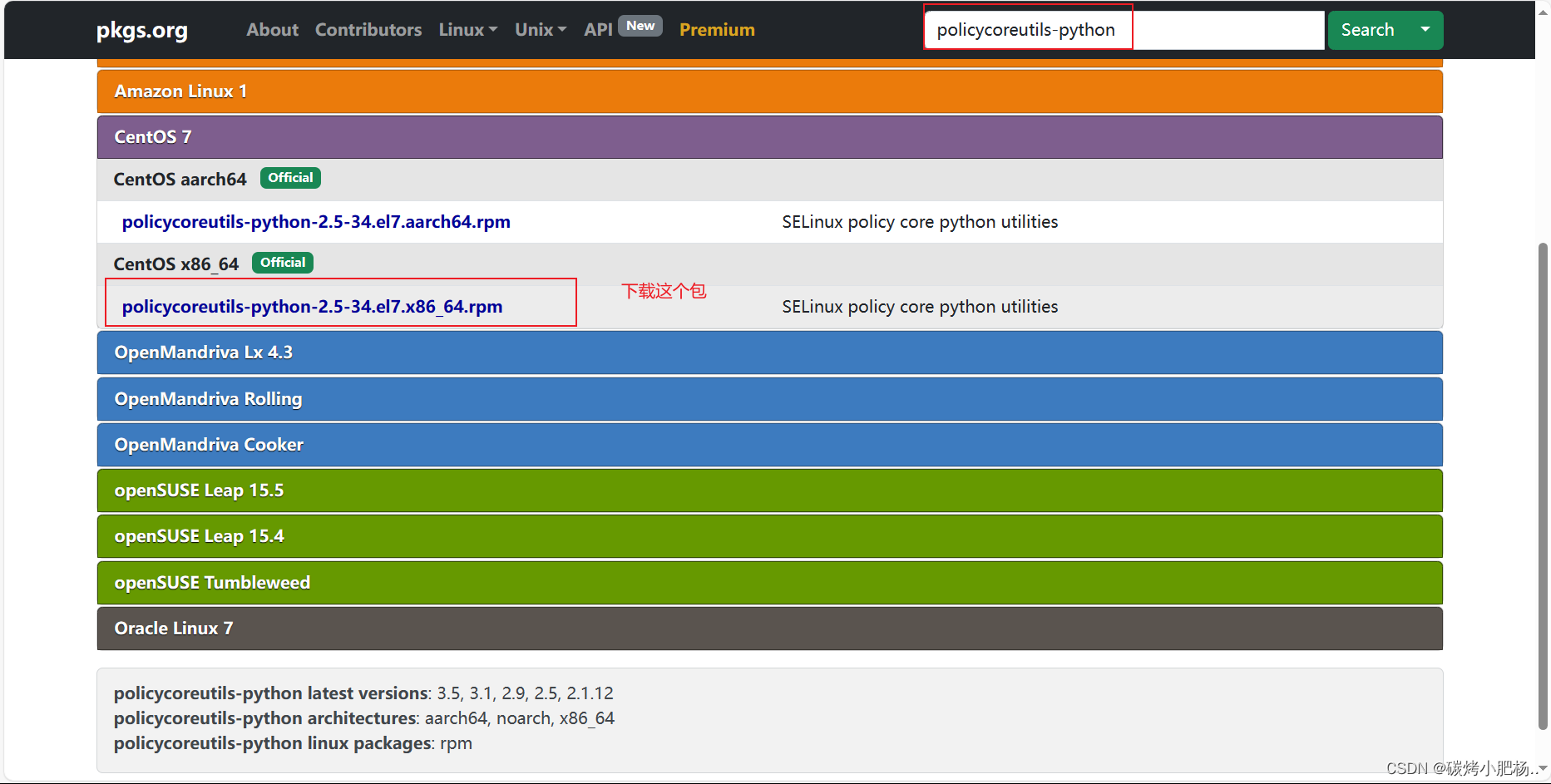
Task: Click the architectures summary line
Action: (364, 718)
